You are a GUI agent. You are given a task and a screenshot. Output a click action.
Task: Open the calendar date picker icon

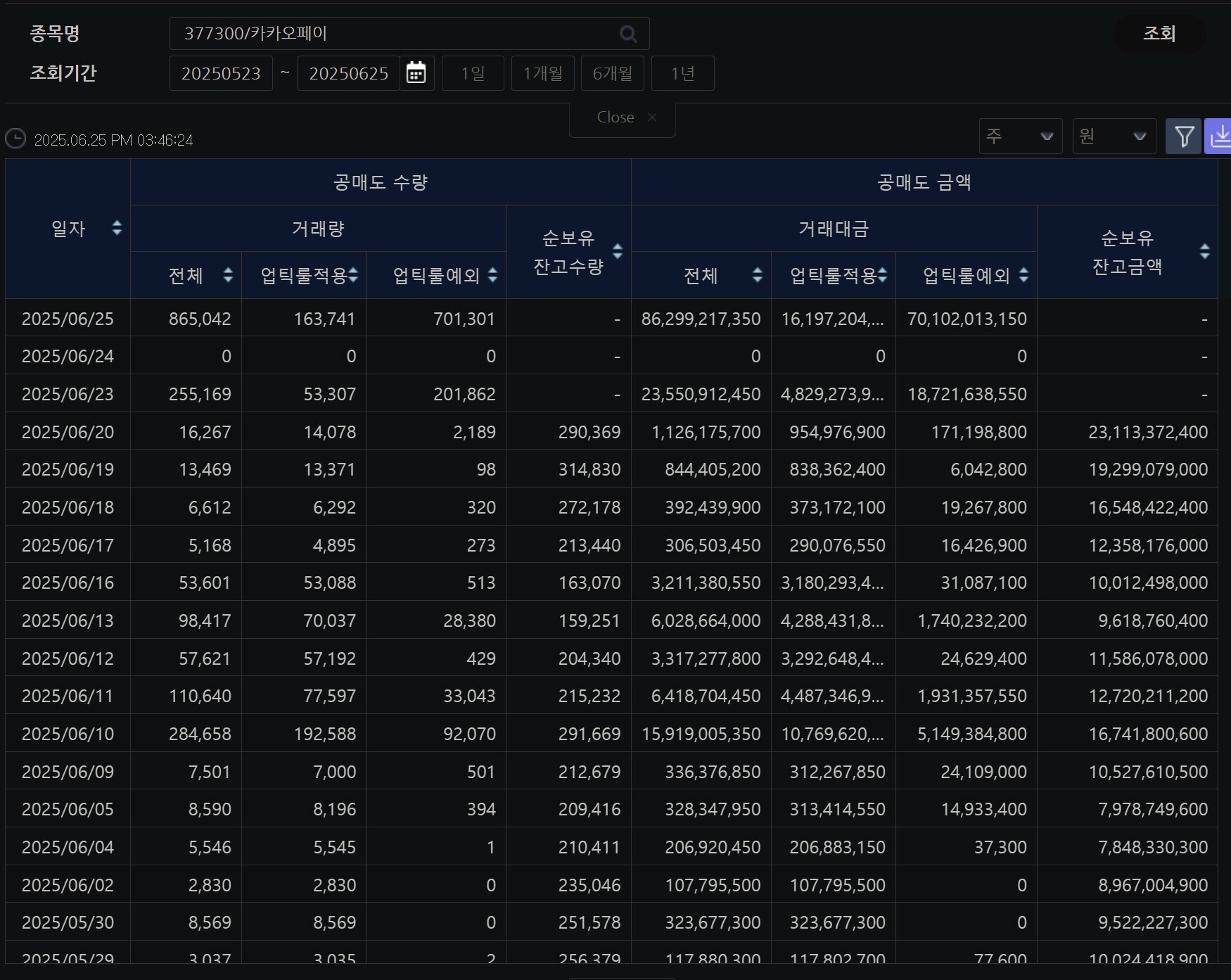pos(416,73)
